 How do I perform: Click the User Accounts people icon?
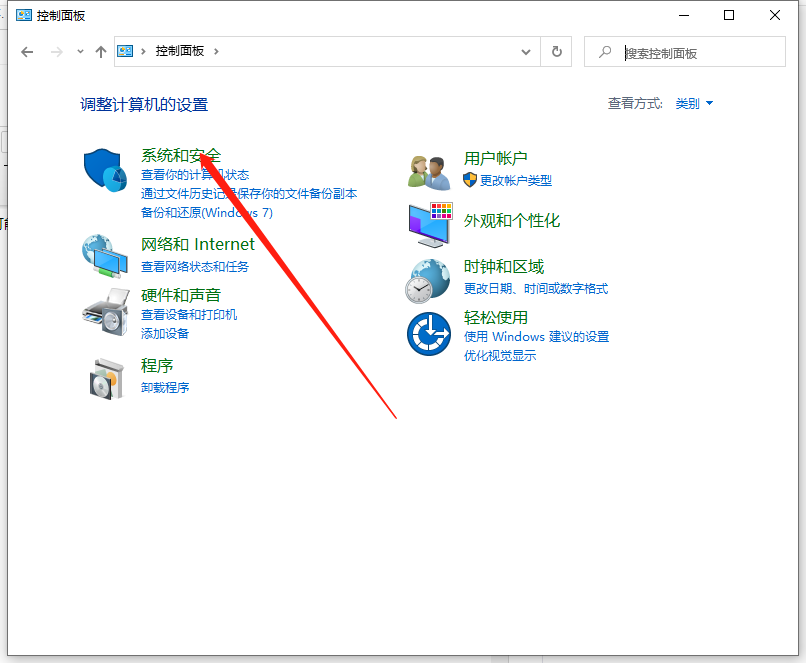click(x=428, y=170)
